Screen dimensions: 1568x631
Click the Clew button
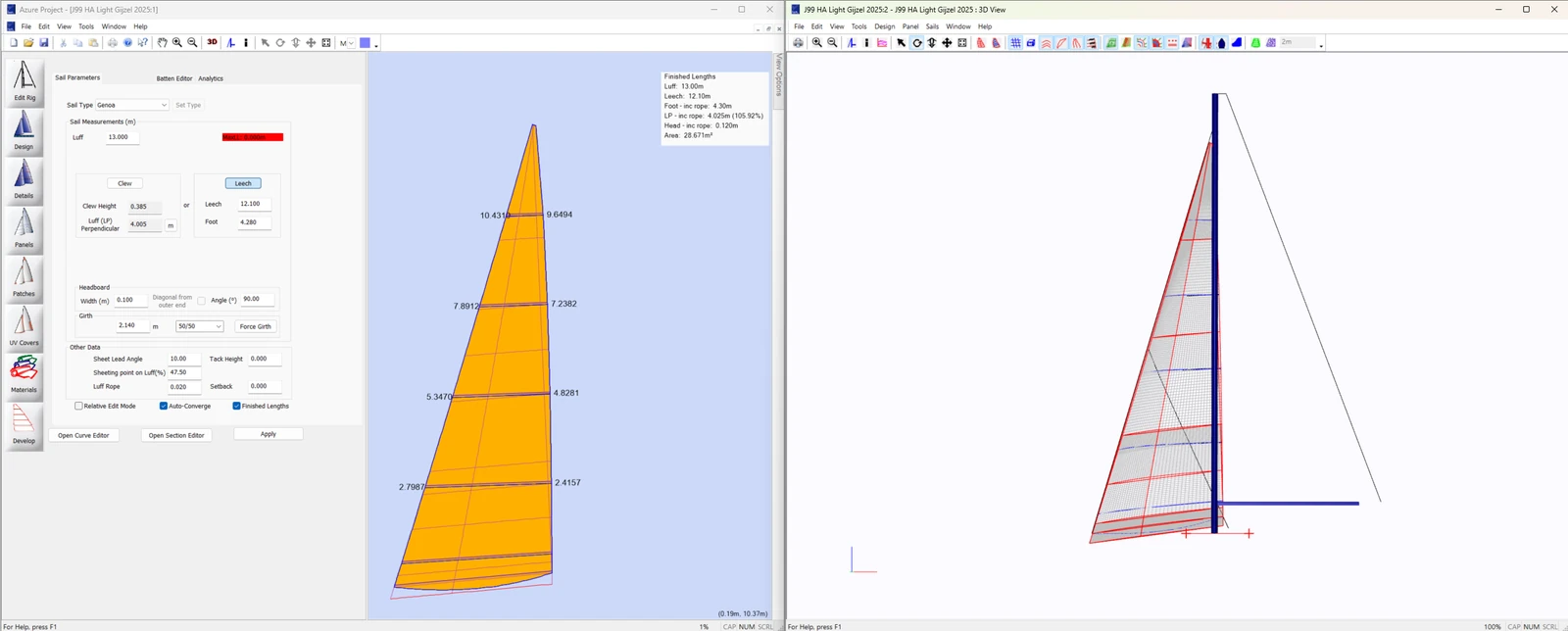click(124, 183)
